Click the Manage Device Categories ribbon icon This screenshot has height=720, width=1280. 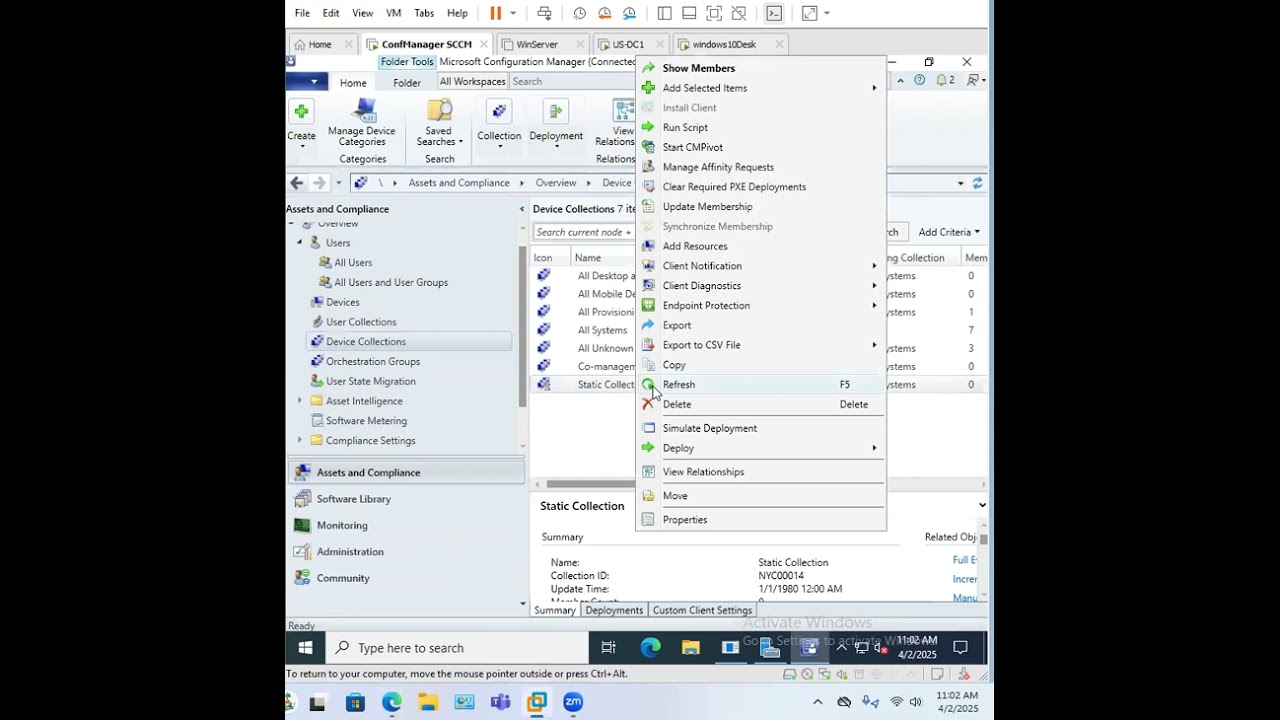(364, 111)
